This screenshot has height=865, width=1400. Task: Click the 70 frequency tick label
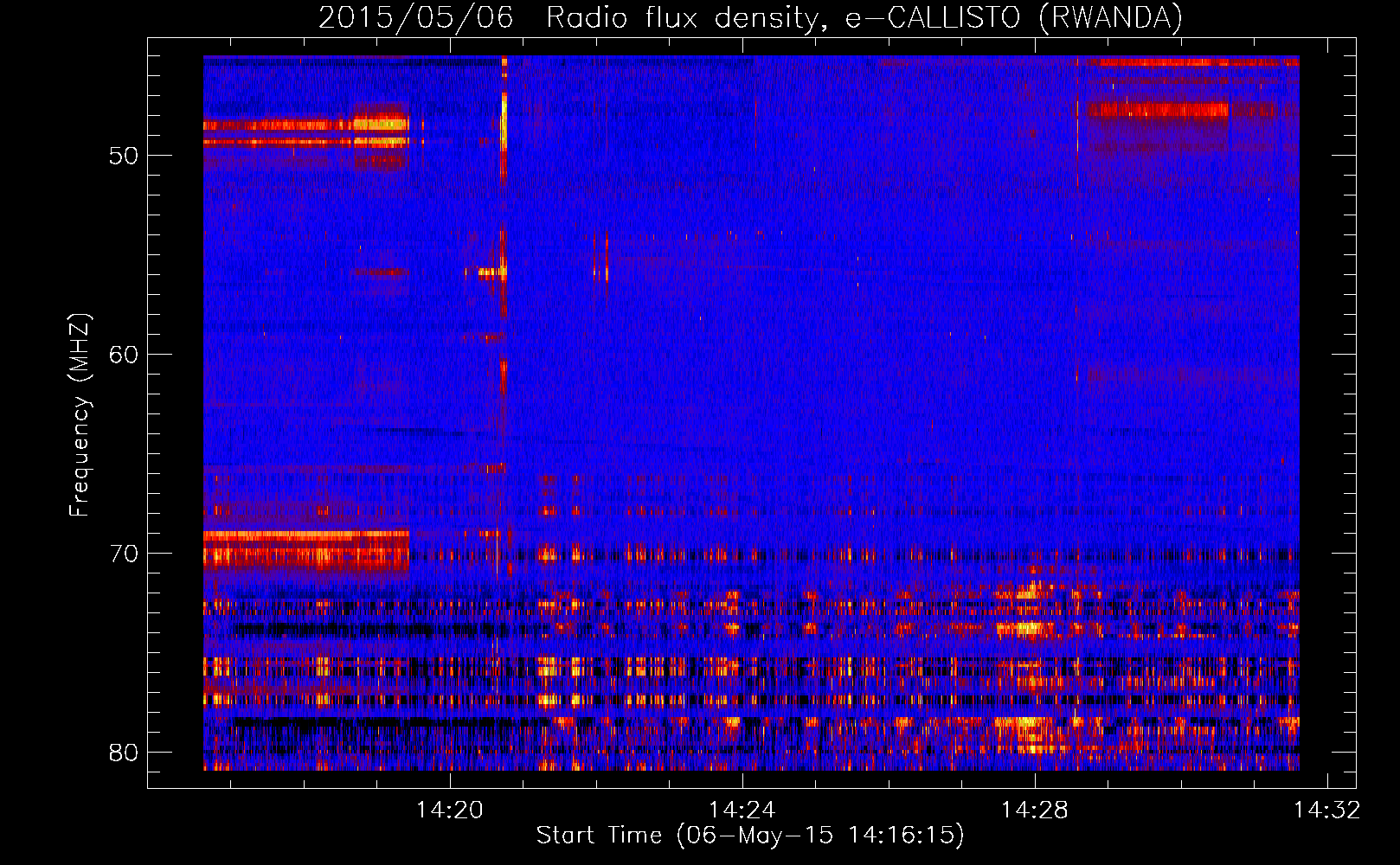coord(124,554)
